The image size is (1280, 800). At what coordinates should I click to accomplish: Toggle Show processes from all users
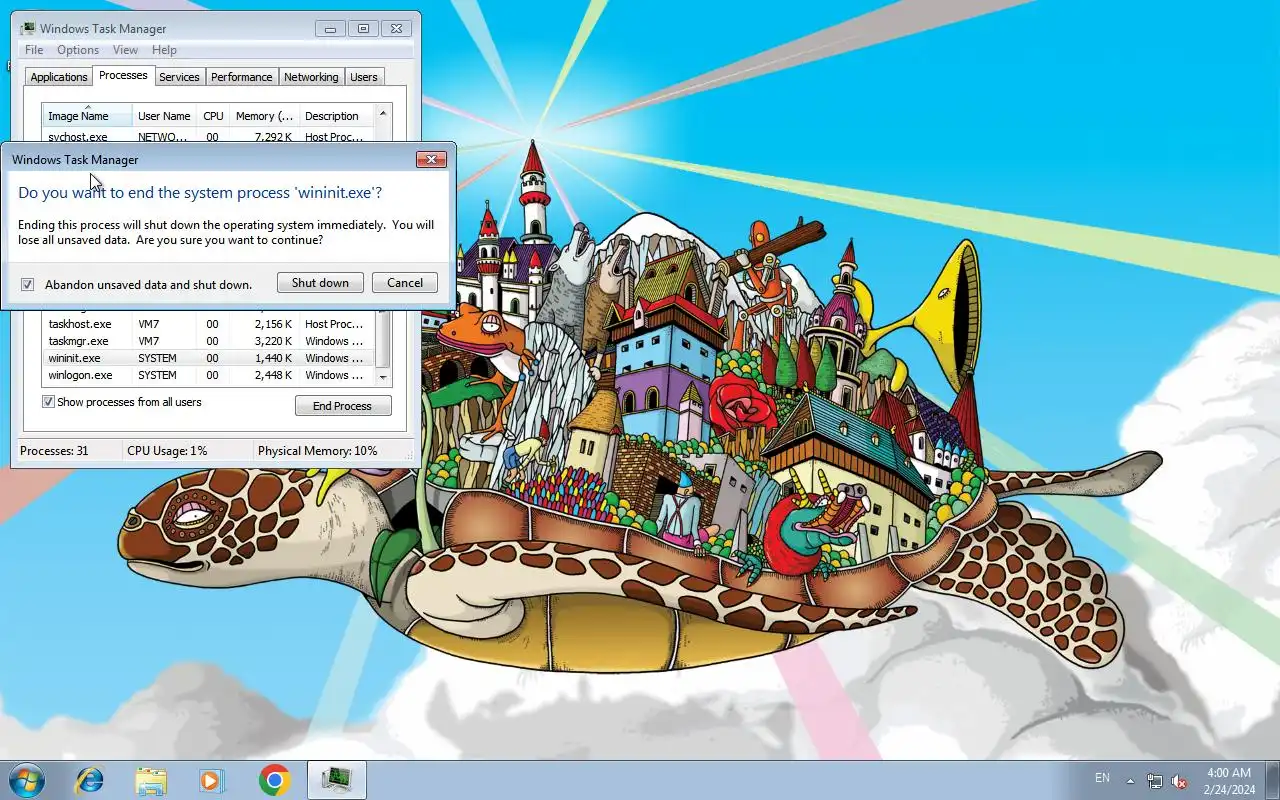tap(48, 402)
